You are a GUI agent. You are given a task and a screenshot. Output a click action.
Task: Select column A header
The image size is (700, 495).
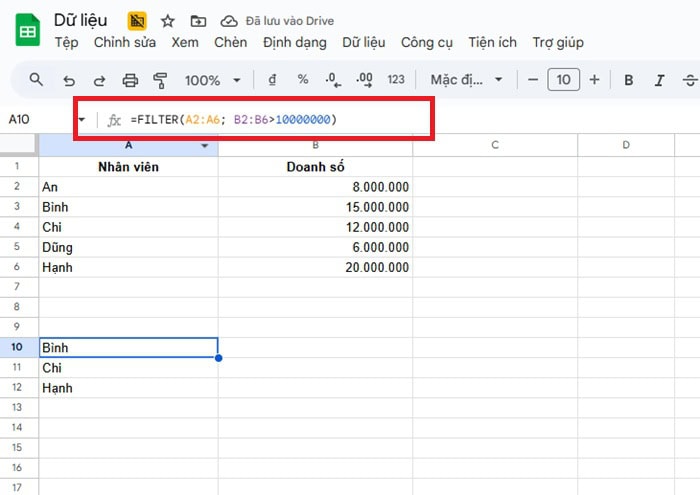coord(129,145)
